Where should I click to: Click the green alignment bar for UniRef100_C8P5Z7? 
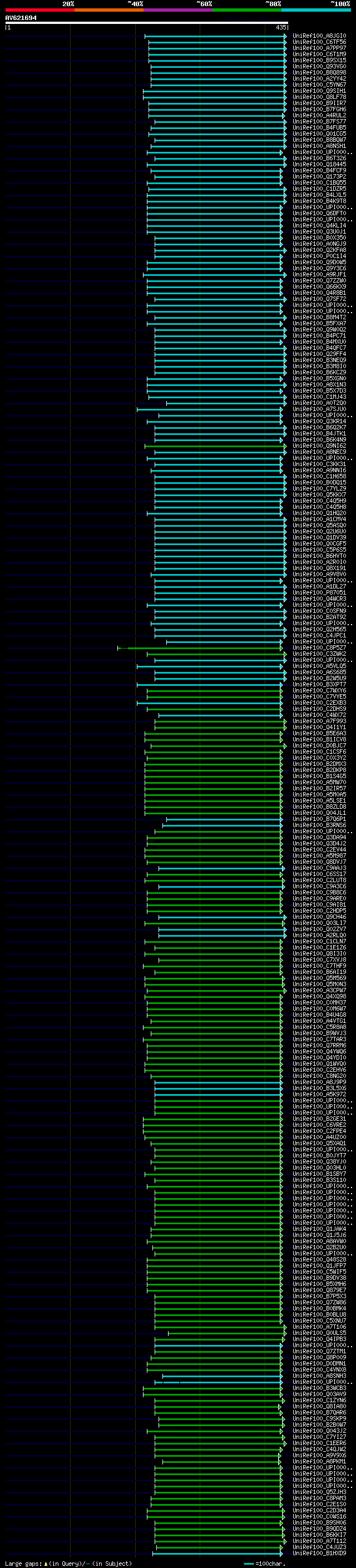point(200,647)
